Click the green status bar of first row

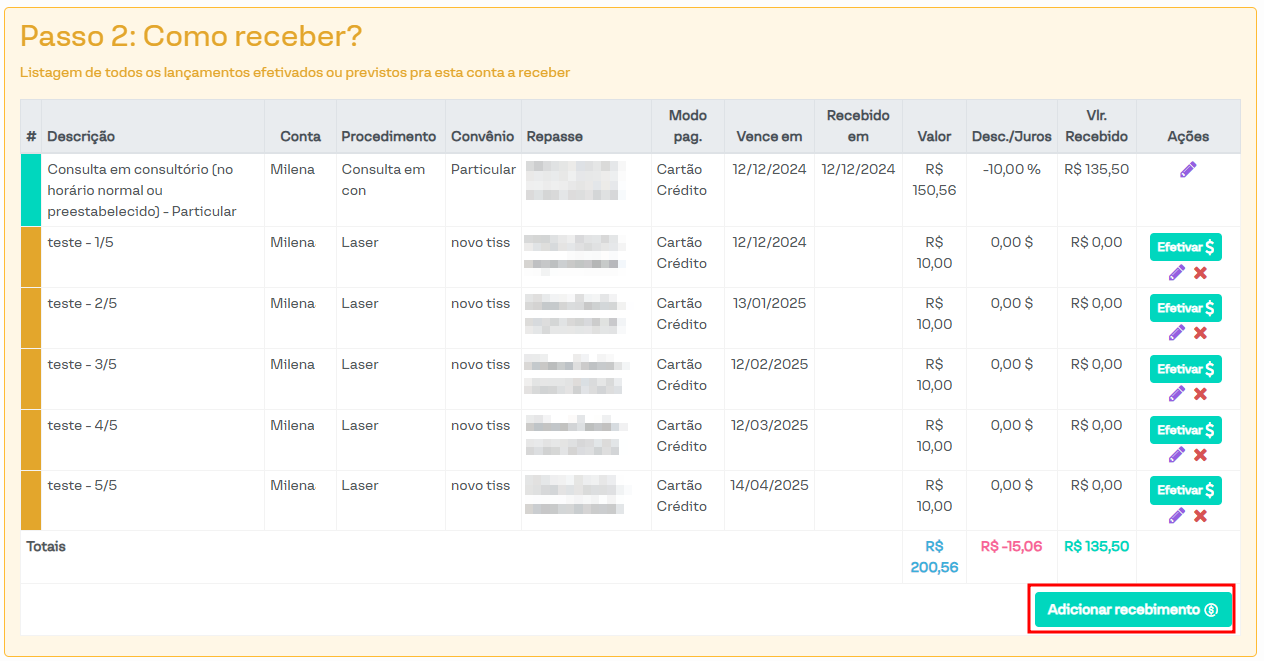[30, 190]
